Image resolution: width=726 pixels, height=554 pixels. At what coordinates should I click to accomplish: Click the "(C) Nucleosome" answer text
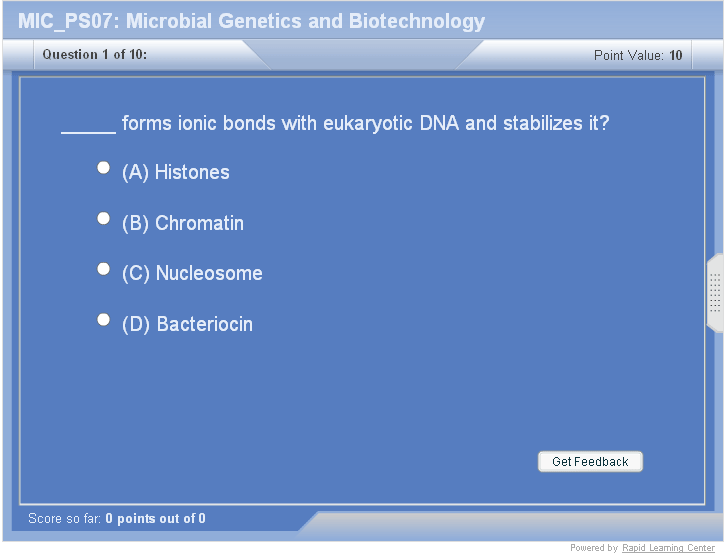pos(192,274)
